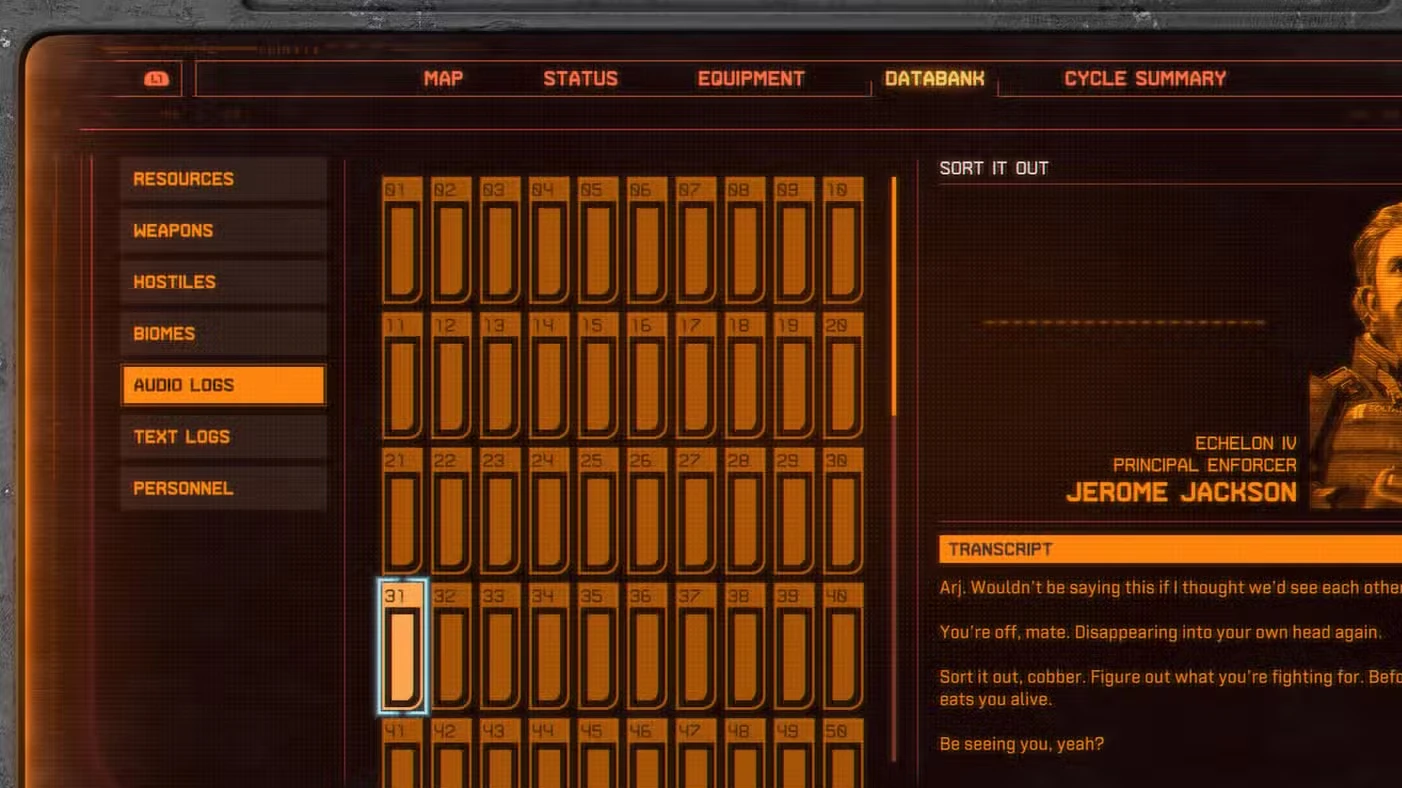Click the ECHELON IV label
Viewport: 1402px width, 788px height.
[1248, 443]
